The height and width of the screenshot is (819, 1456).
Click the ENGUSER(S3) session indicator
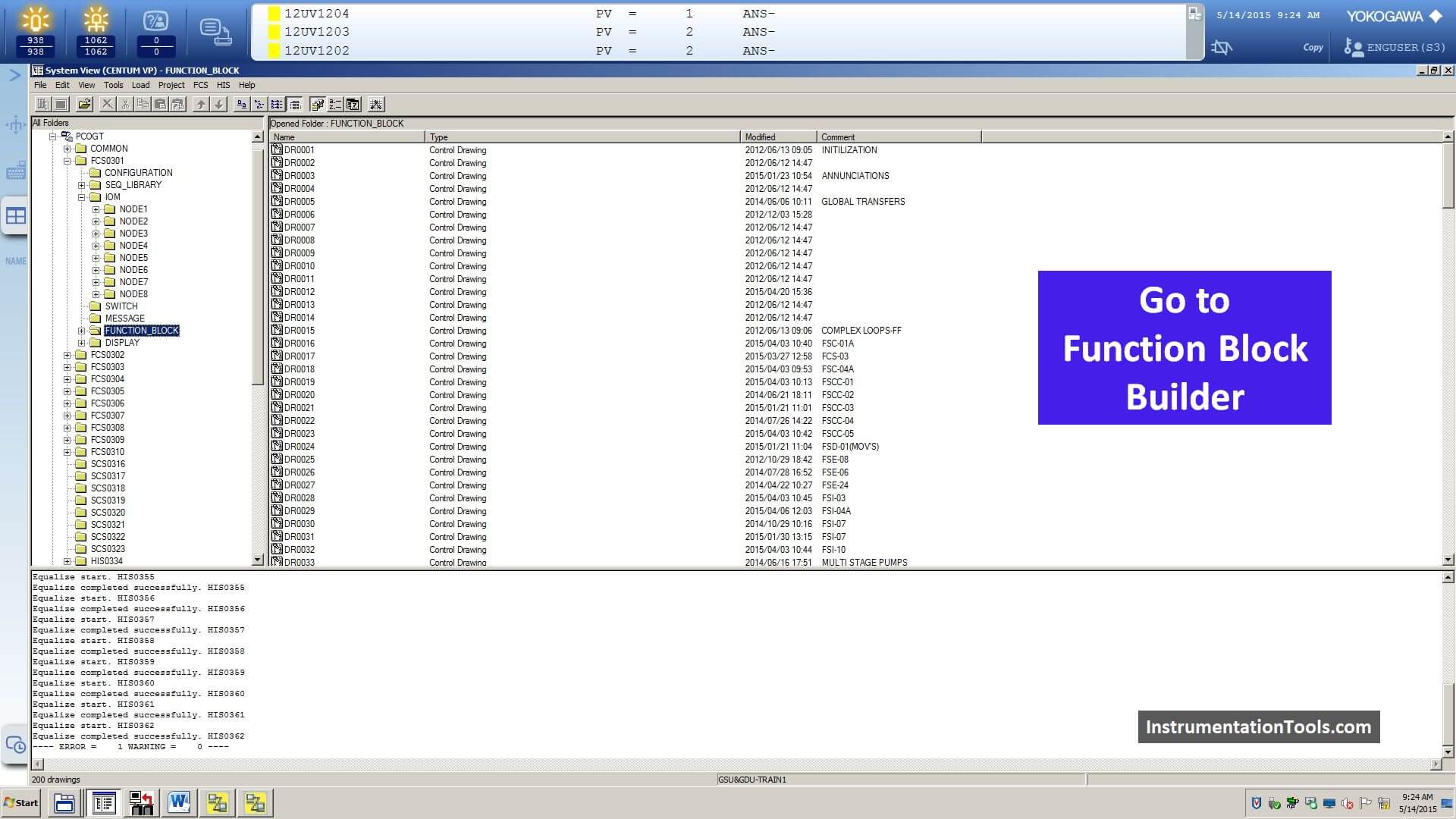1397,47
